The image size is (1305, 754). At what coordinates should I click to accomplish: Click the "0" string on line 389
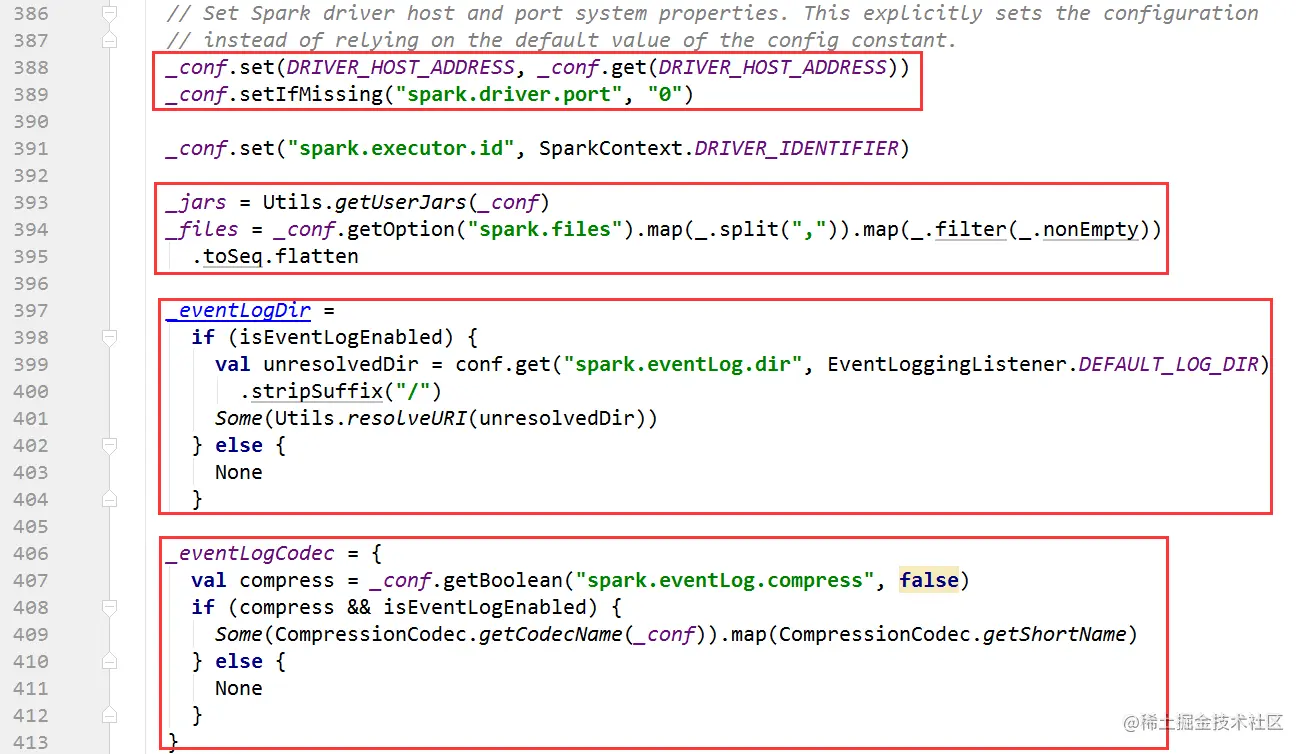665,95
